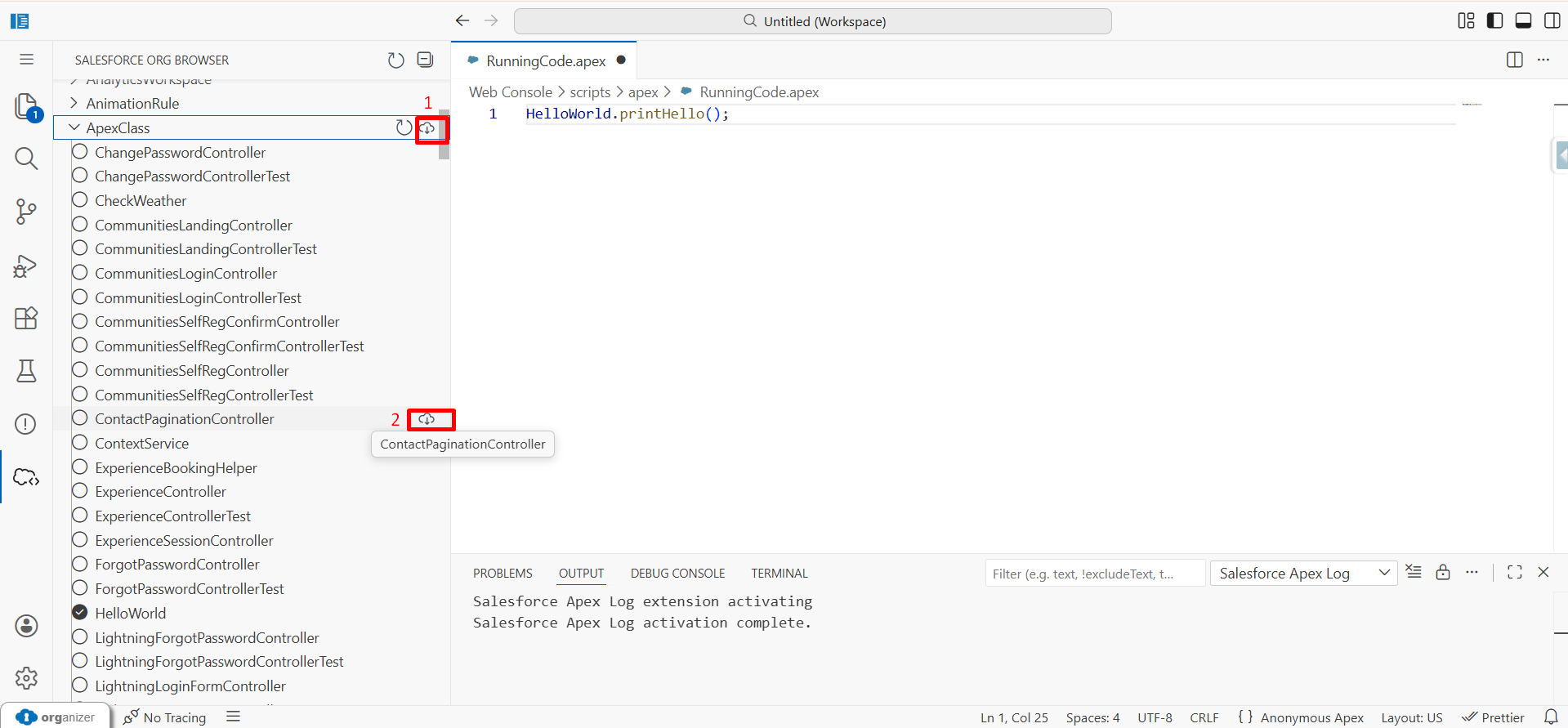Split the editor to the right
The image size is (1568, 728).
coord(1515,60)
